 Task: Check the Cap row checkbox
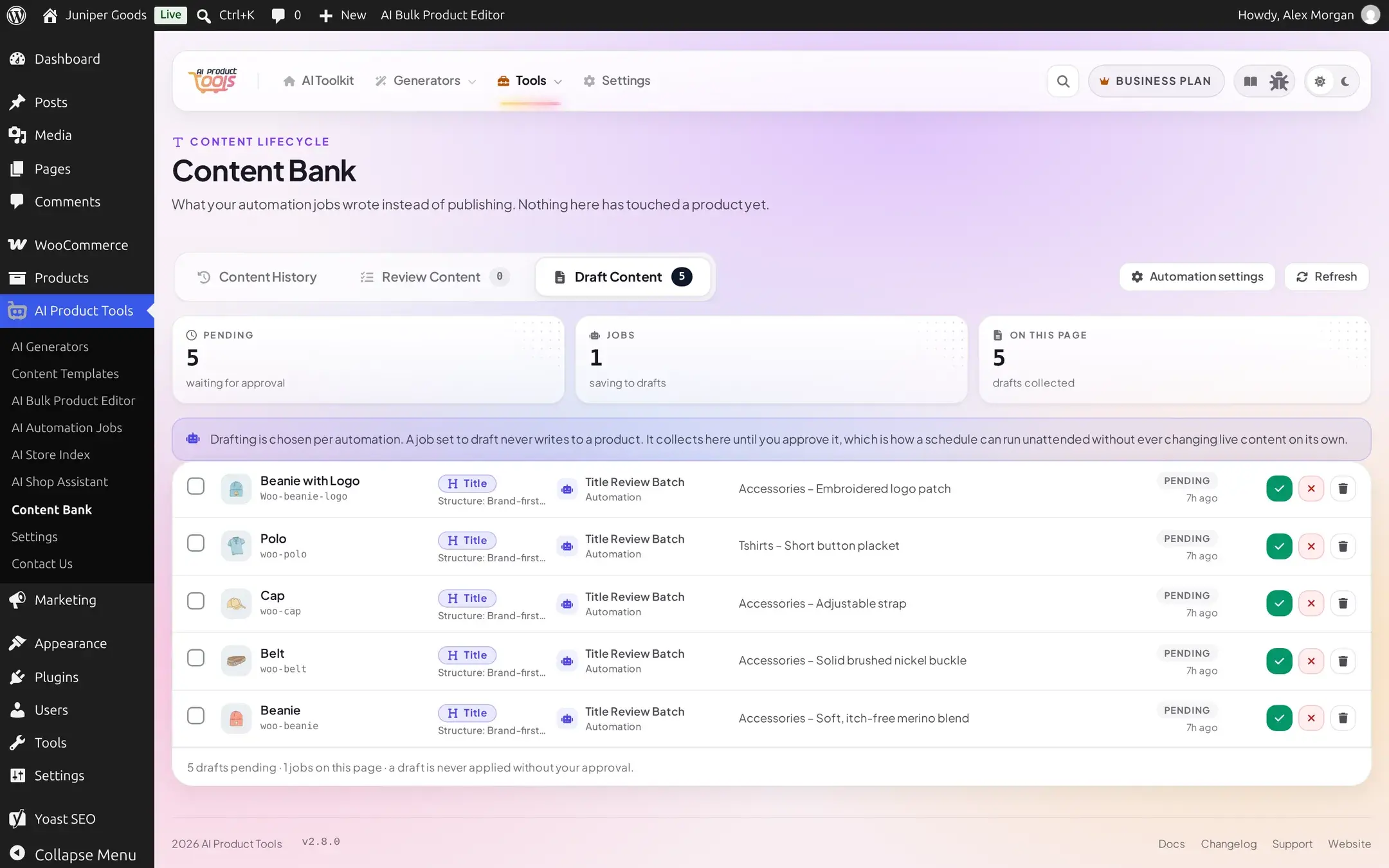[195, 601]
